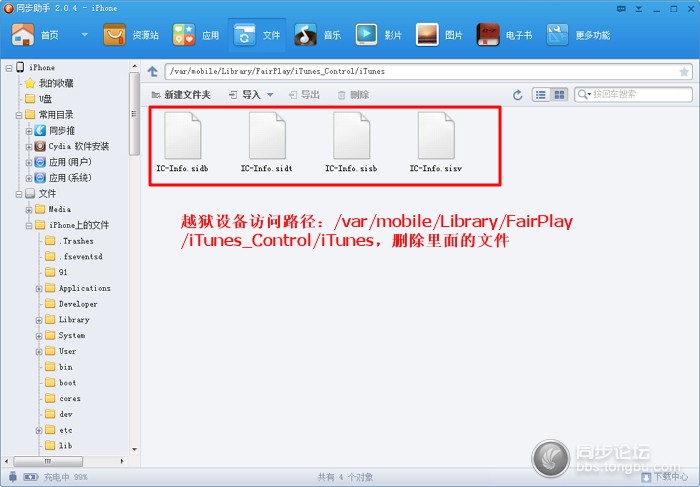This screenshot has height=487, width=700.
Task: Collapse the iPhone root node
Action: 9,68
